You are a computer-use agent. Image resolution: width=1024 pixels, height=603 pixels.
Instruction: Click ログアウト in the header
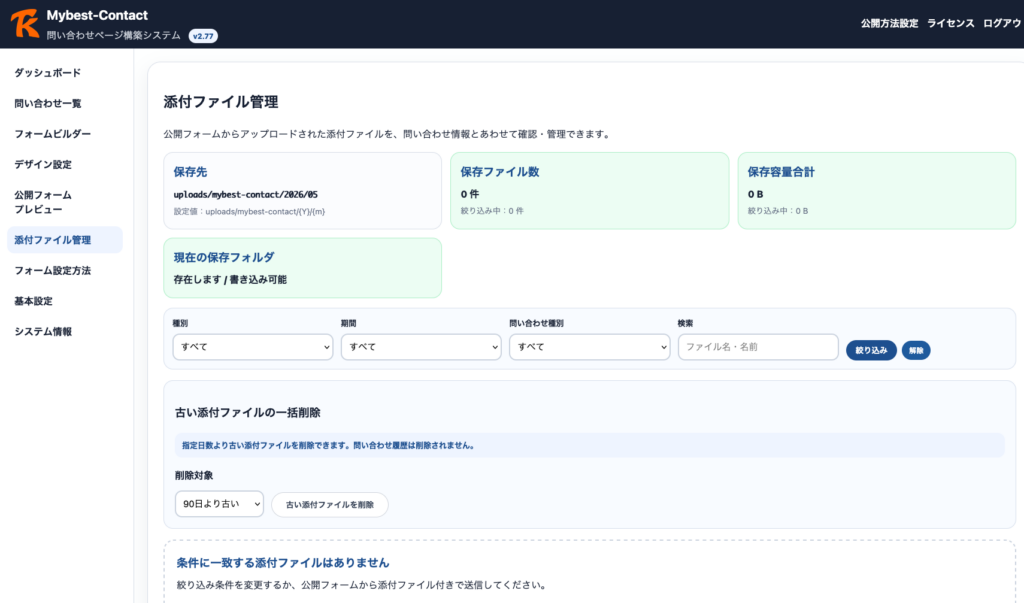pos(1003,24)
